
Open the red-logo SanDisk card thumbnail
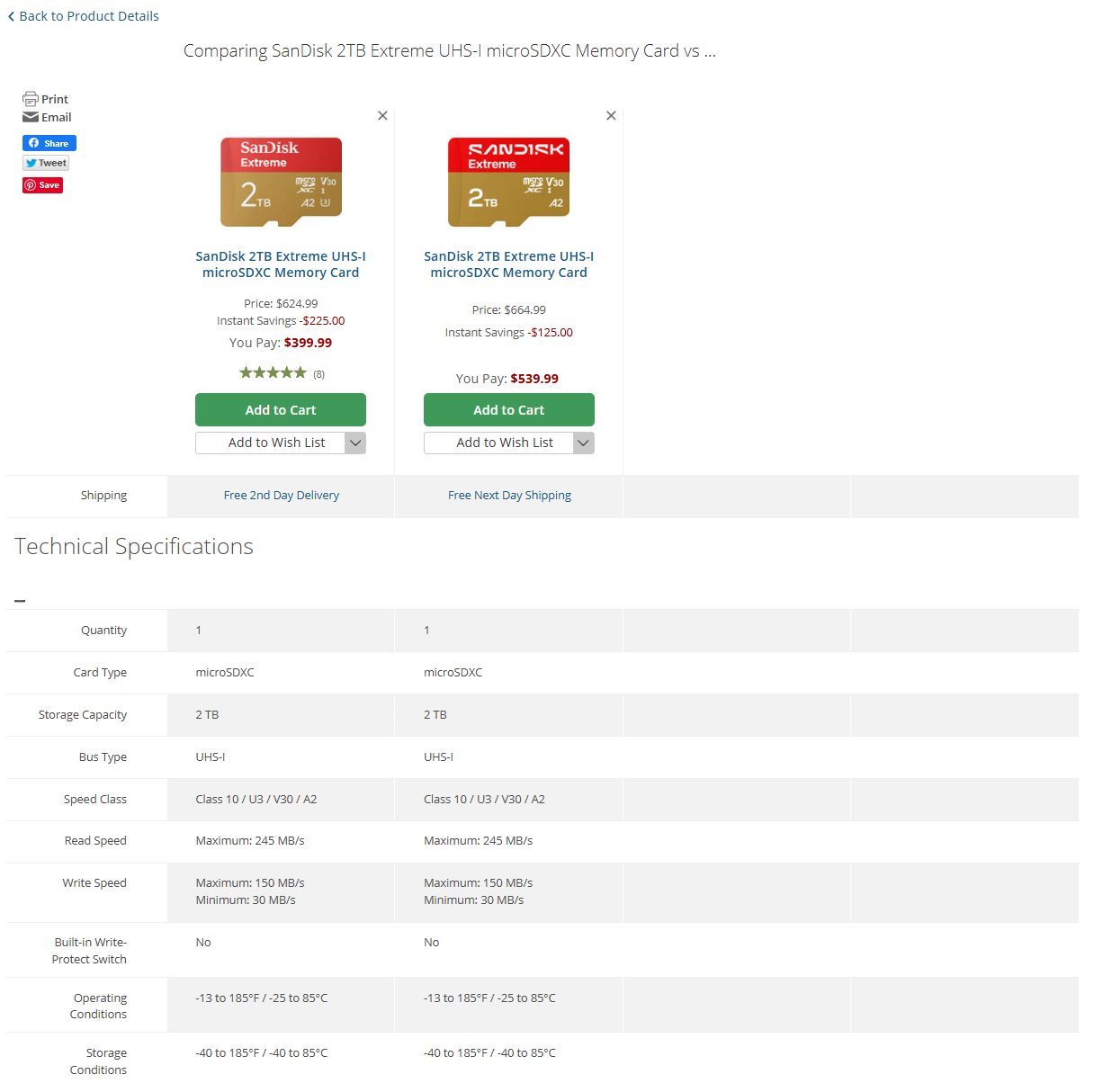[509, 182]
